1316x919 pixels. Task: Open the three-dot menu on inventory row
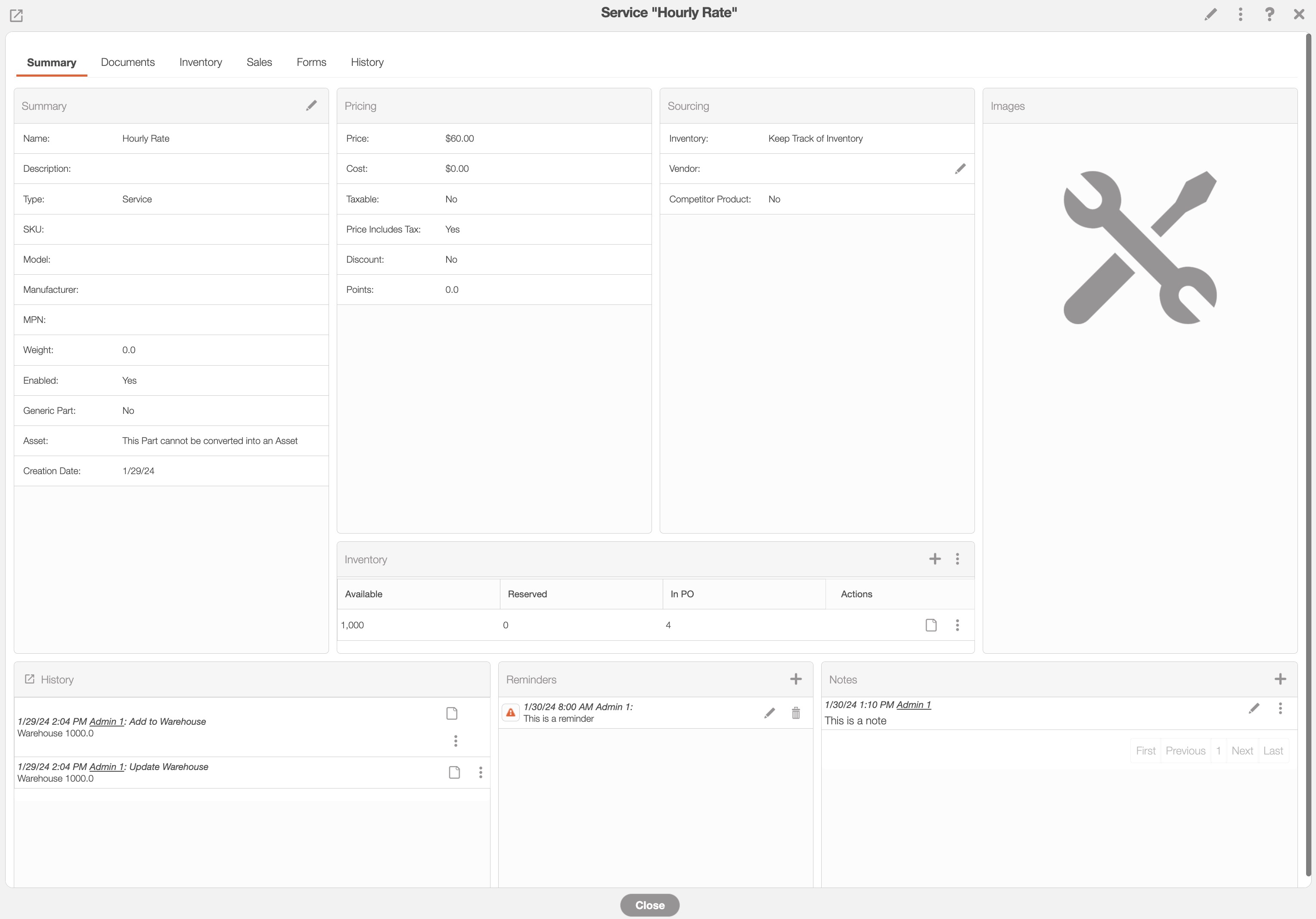tap(957, 625)
